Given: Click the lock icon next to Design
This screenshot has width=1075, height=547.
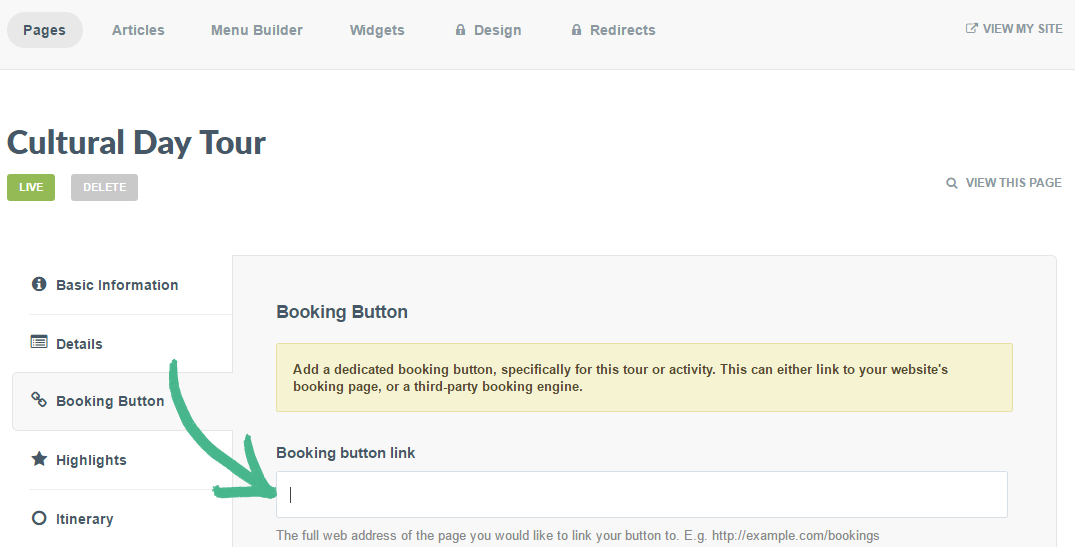Looking at the screenshot, I should tap(460, 30).
